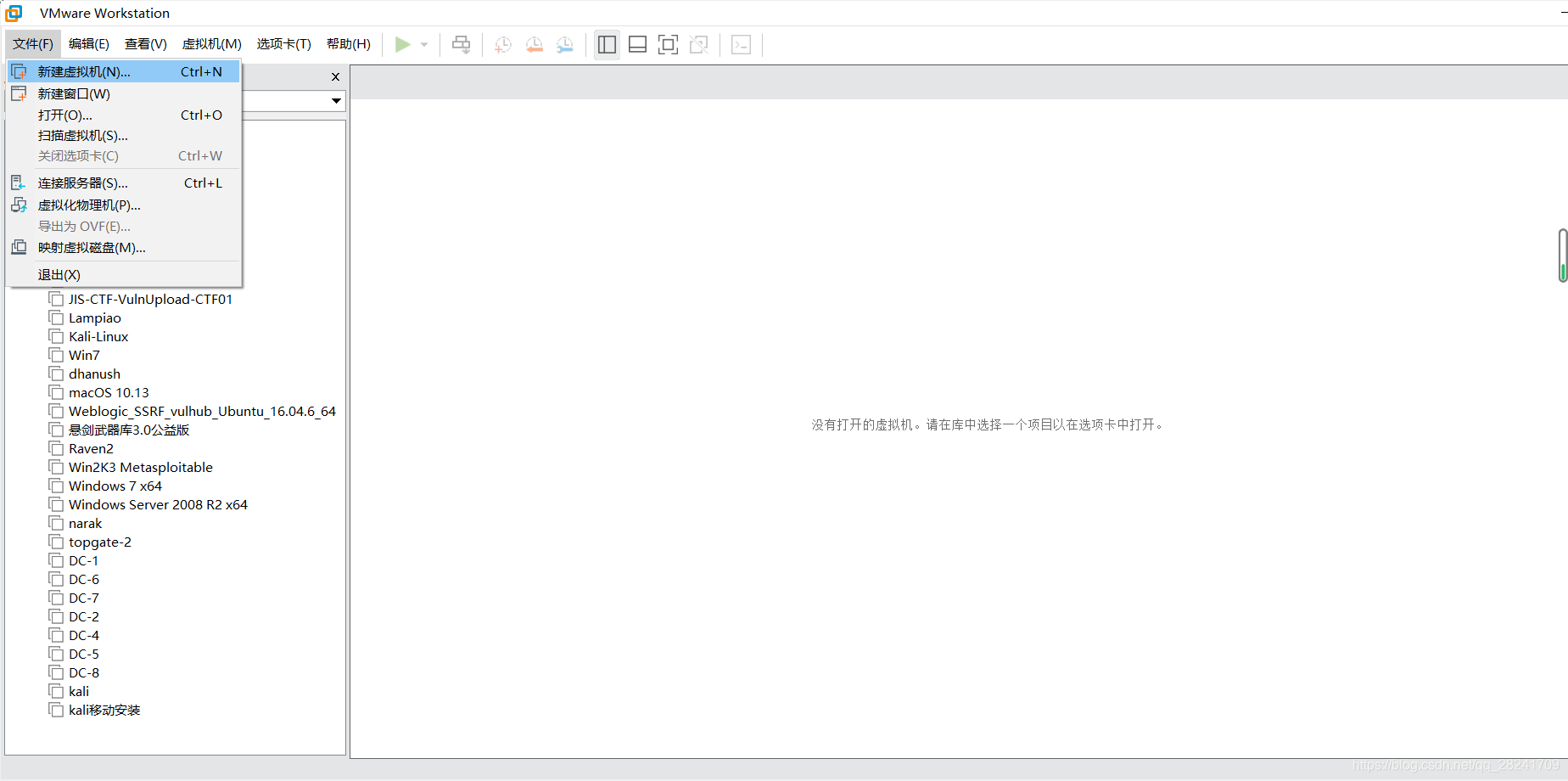The image size is (1568, 781).
Task: Select JIS-CTF-VulnUpload-CTF01 in library
Action: [150, 300]
